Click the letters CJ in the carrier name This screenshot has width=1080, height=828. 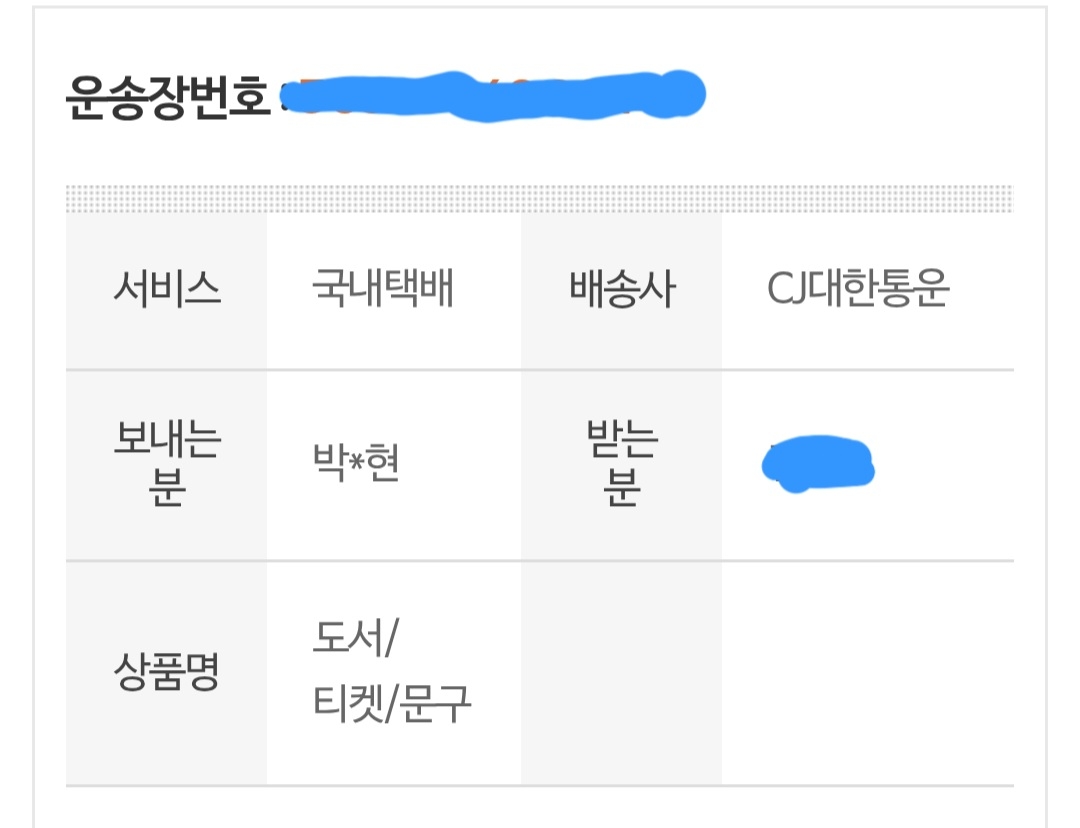pos(788,290)
